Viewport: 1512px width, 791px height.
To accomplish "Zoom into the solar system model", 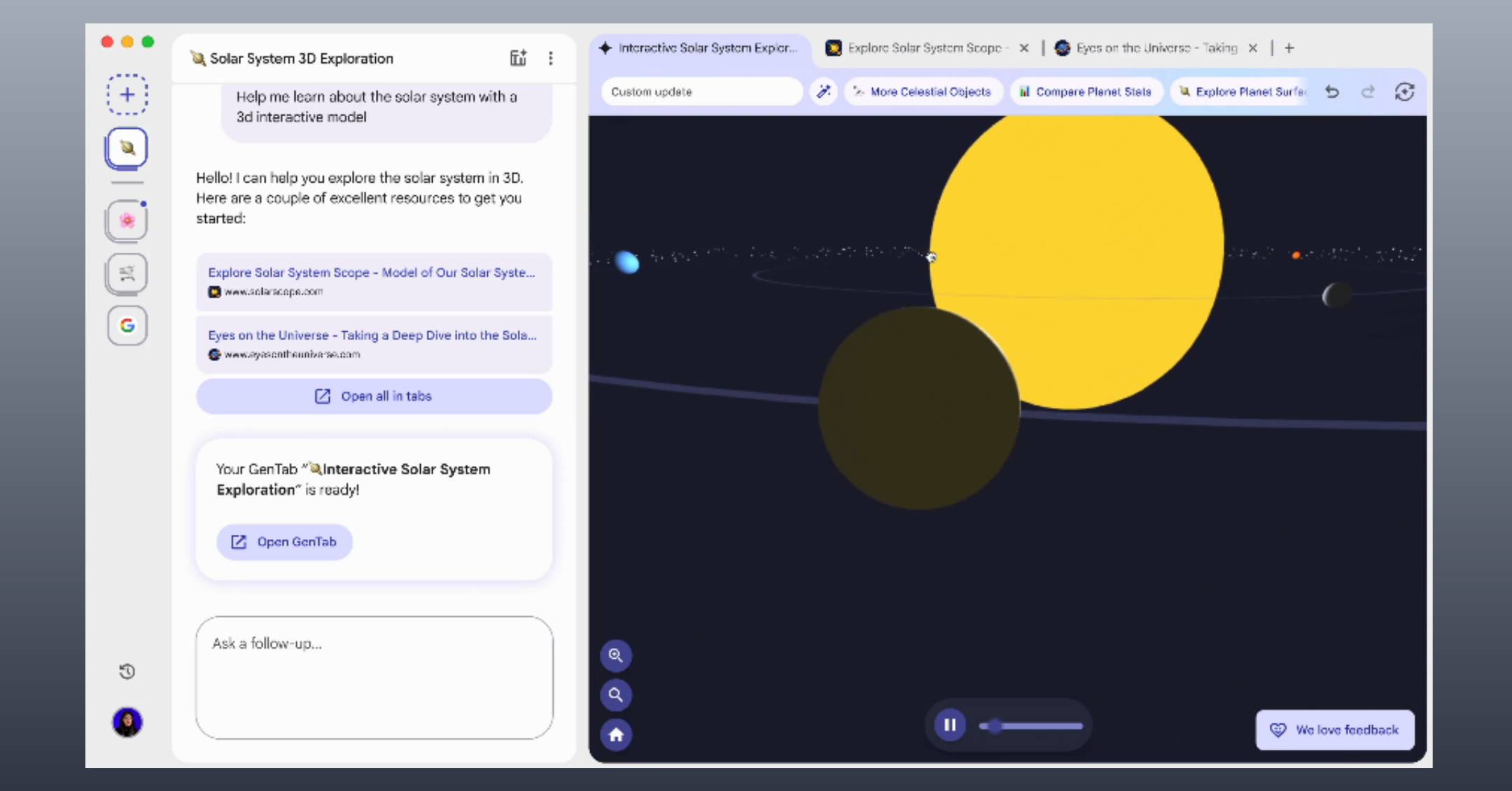I will coord(616,656).
